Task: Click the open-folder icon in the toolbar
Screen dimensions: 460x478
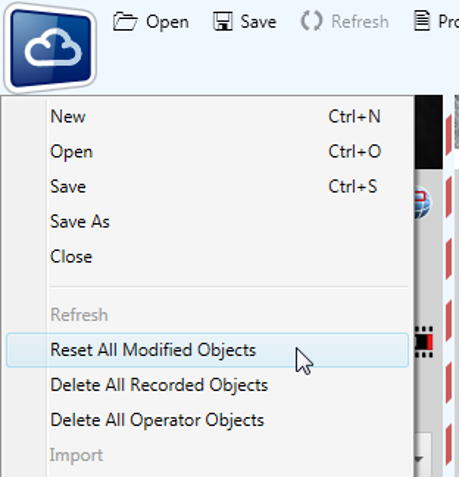Action: 125,22
